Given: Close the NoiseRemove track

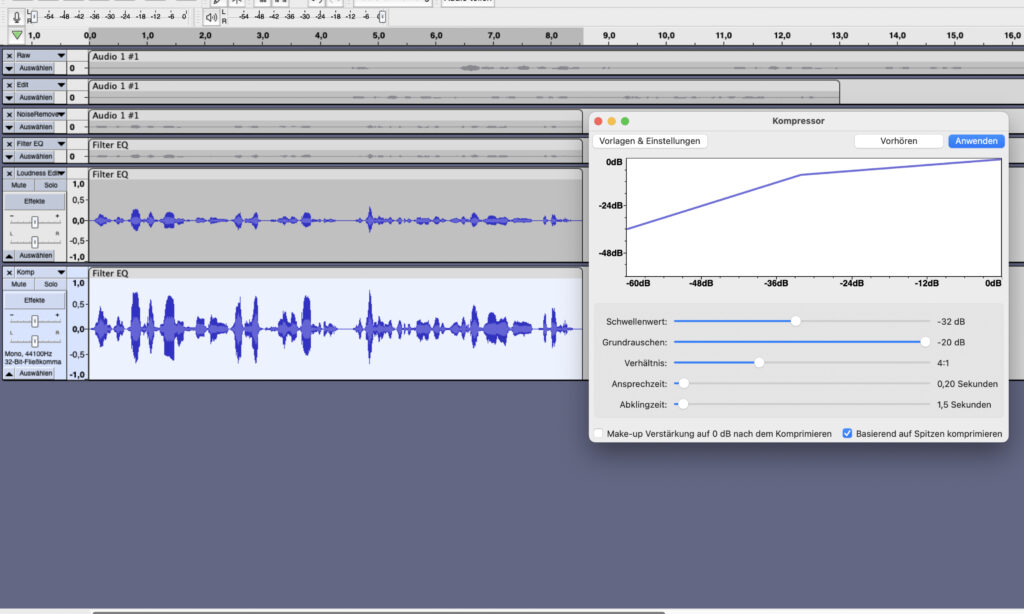Looking at the screenshot, I should coord(9,115).
